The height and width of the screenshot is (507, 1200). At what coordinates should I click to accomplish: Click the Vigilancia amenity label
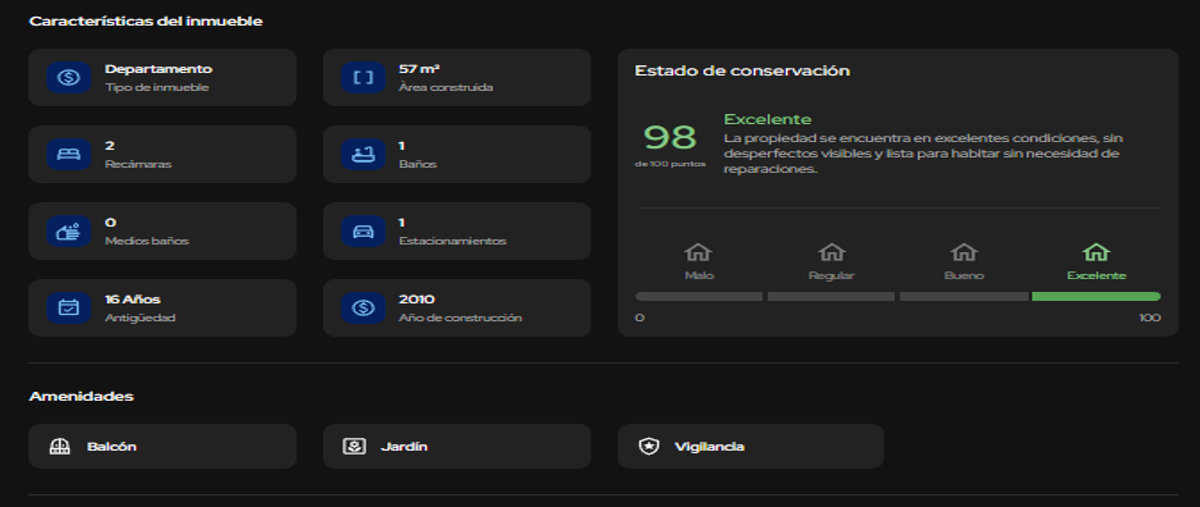[709, 447]
